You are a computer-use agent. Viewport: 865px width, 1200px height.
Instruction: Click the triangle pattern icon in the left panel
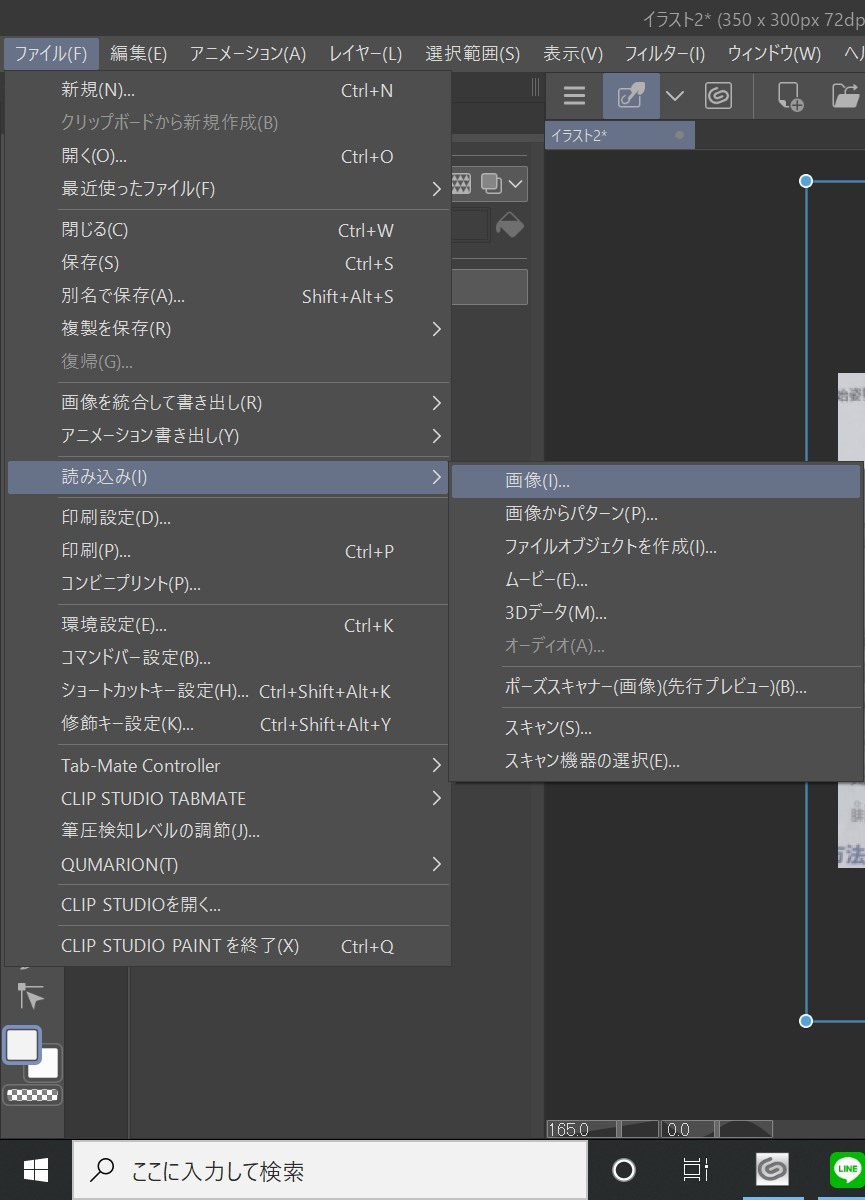pos(461,184)
